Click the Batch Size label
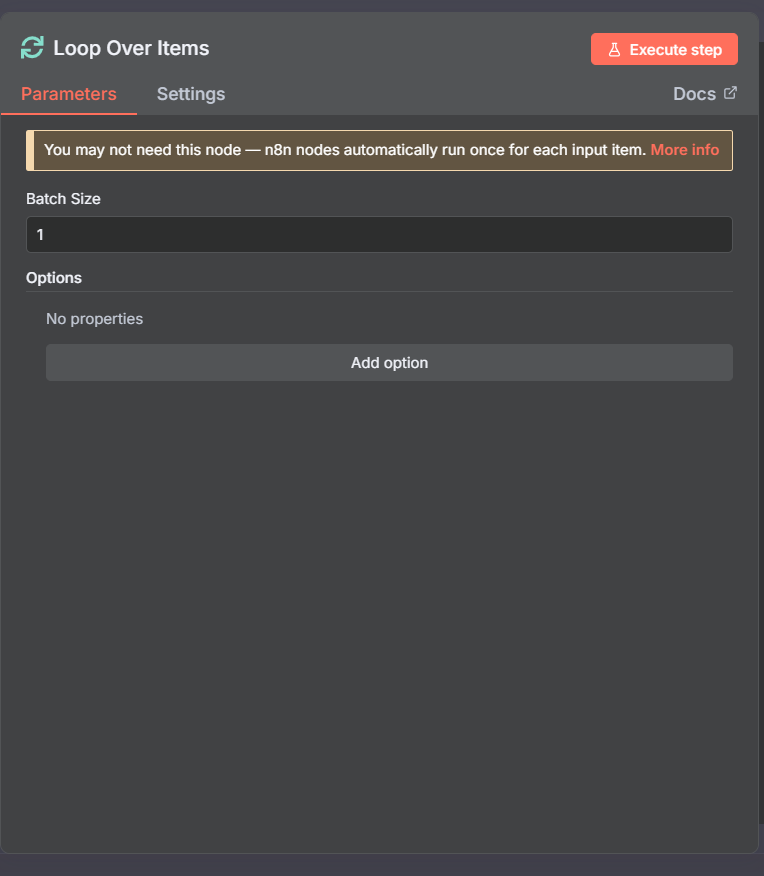Screen dimensions: 764x876 [x=63, y=199]
